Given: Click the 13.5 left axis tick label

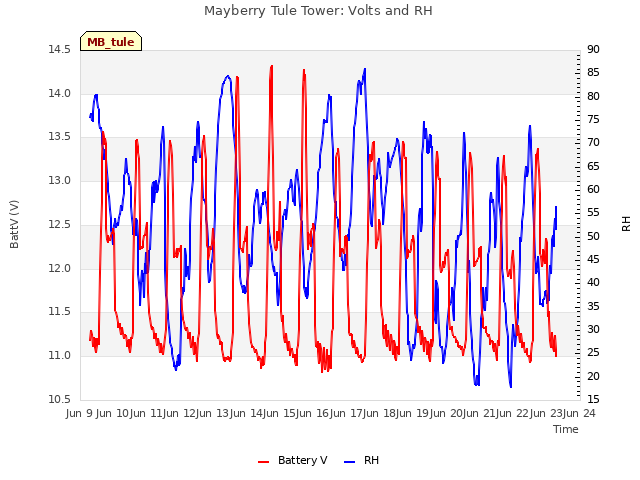Looking at the screenshot, I should (x=60, y=137).
